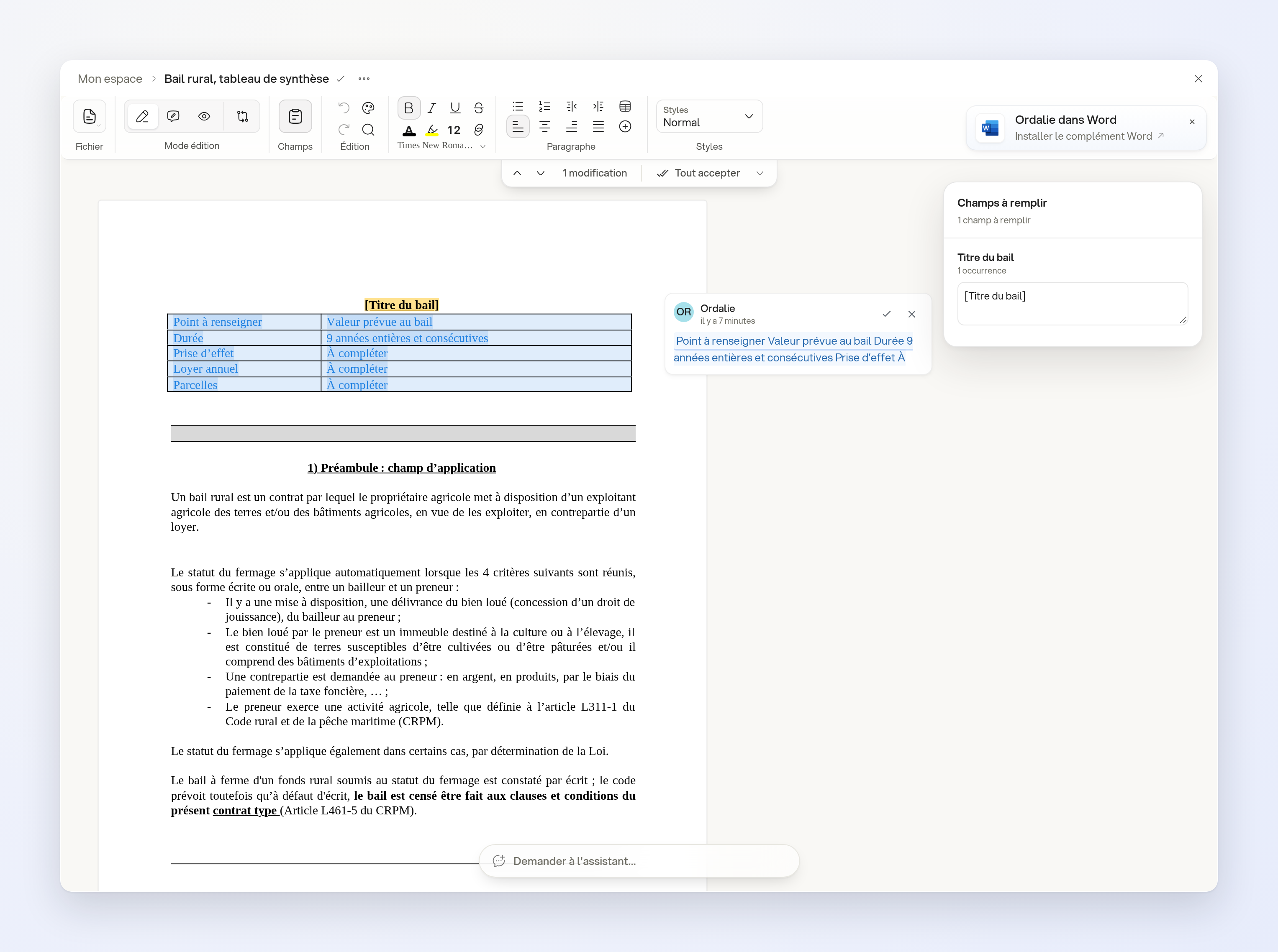1278x952 pixels.
Task: Open search in document
Action: coord(368,130)
